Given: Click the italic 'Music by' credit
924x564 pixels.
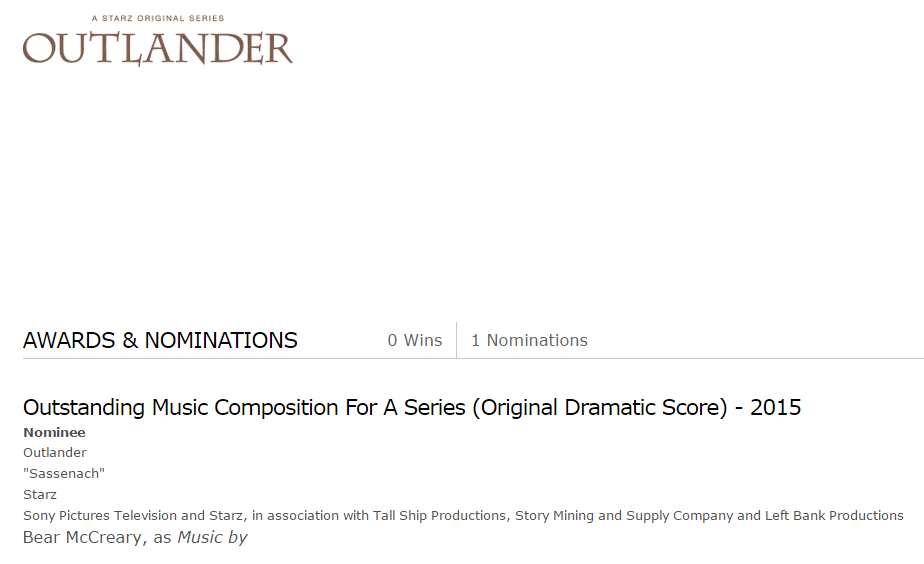Looking at the screenshot, I should pos(212,537).
